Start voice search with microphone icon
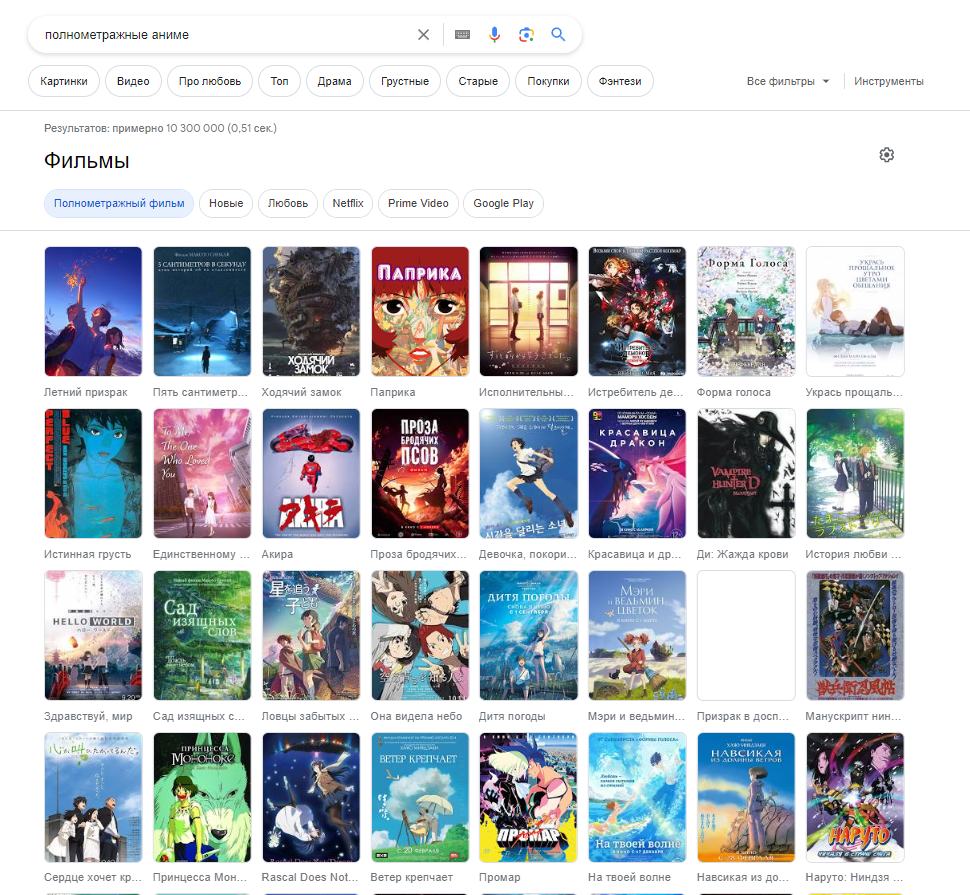The image size is (970, 895). (x=494, y=35)
